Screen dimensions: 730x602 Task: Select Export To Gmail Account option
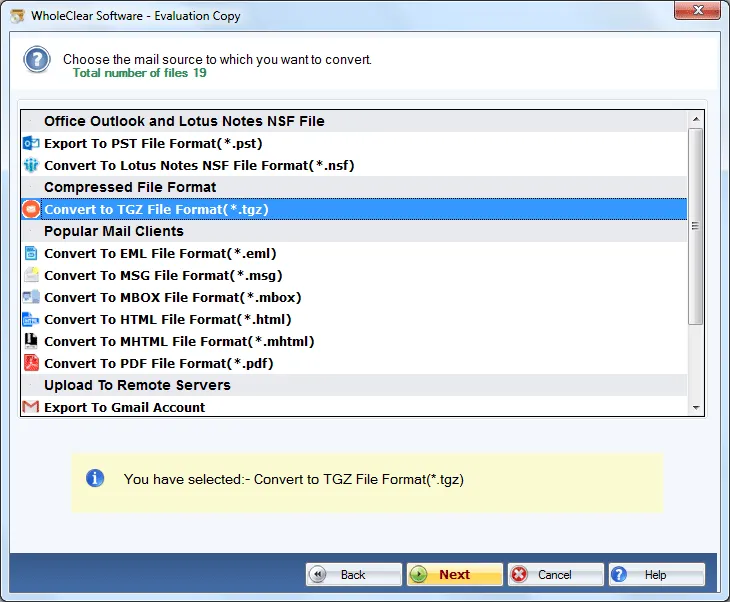354,406
